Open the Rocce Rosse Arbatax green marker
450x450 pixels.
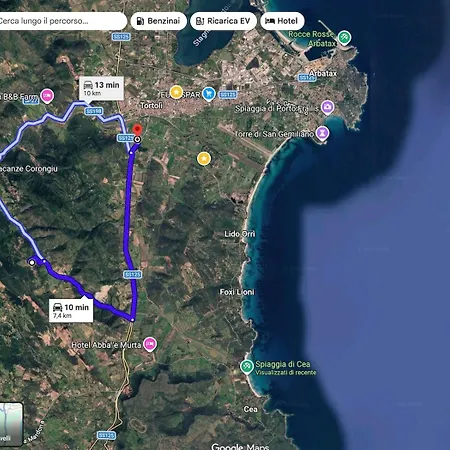click(344, 37)
